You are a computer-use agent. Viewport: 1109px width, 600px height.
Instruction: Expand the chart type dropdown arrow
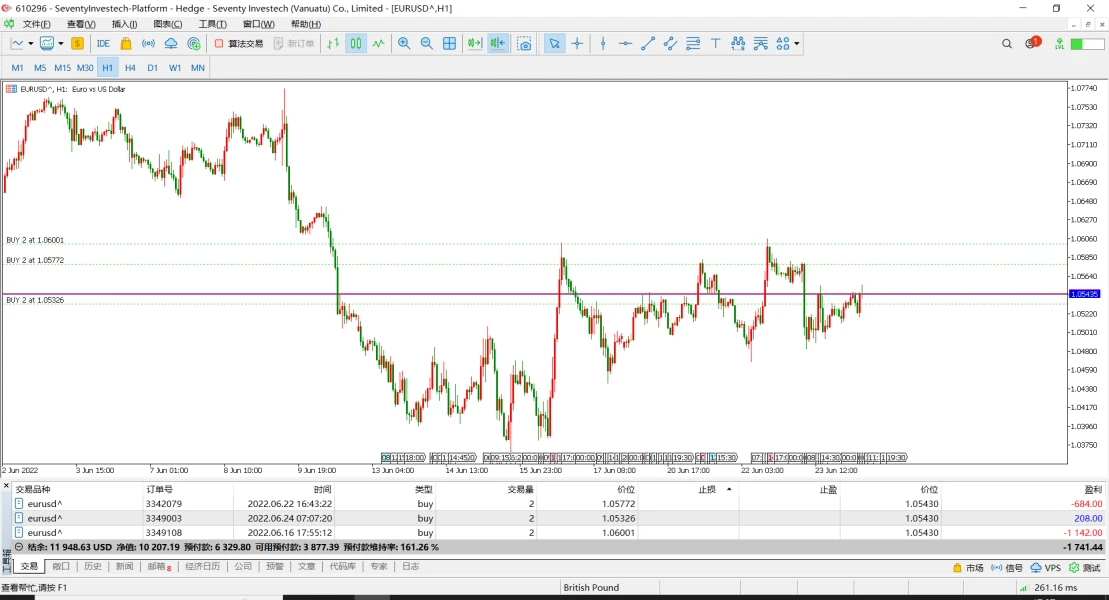pyautogui.click(x=31, y=43)
